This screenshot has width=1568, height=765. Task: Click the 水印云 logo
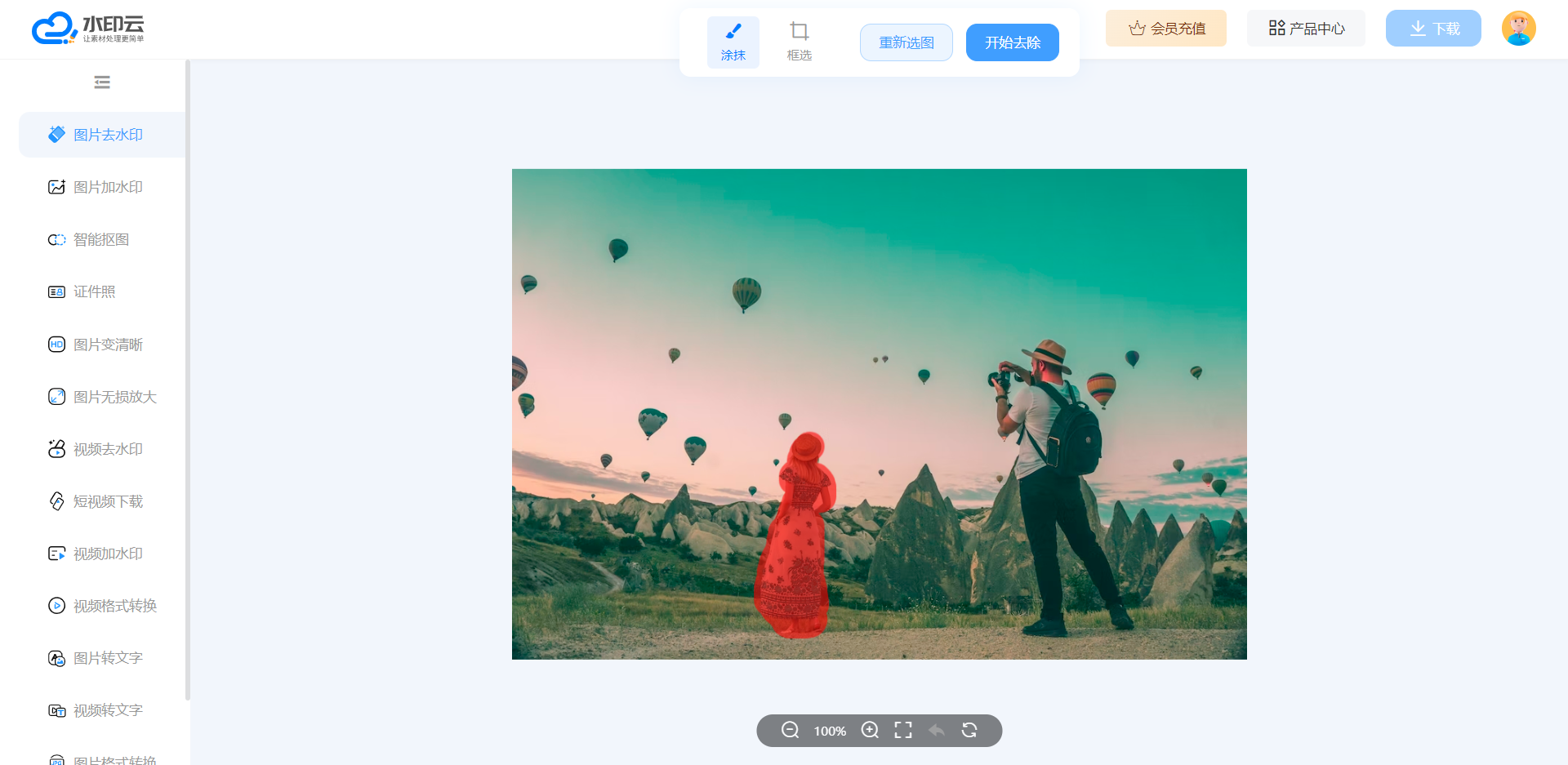tap(88, 29)
